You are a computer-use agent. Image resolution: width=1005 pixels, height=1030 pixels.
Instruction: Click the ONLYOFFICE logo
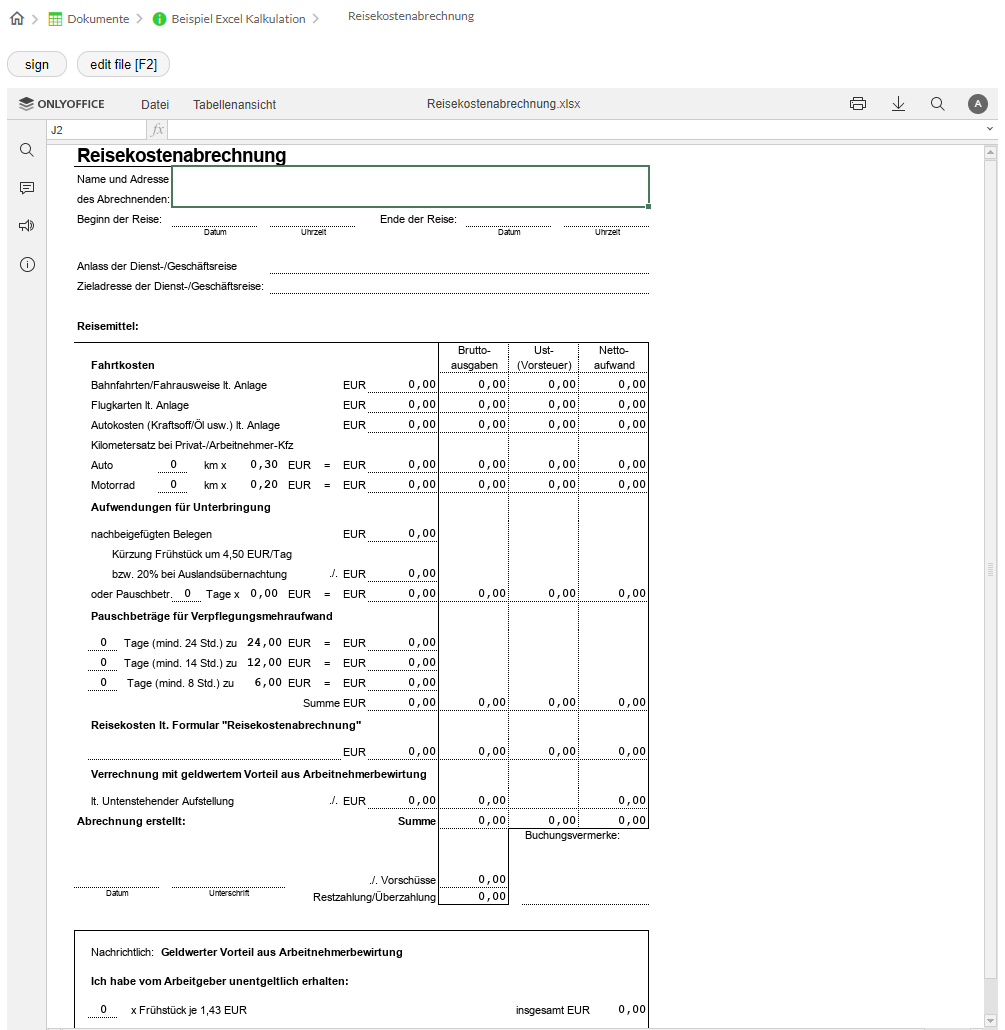point(62,104)
